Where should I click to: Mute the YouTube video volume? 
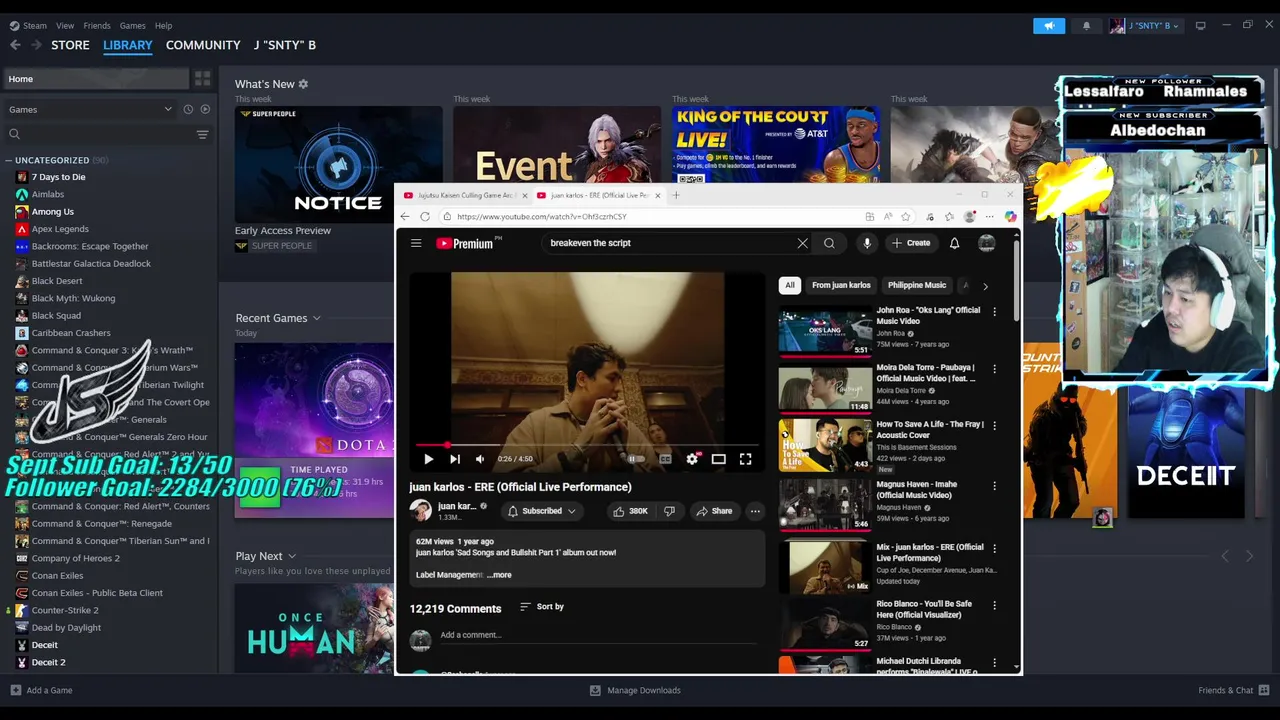click(x=480, y=459)
